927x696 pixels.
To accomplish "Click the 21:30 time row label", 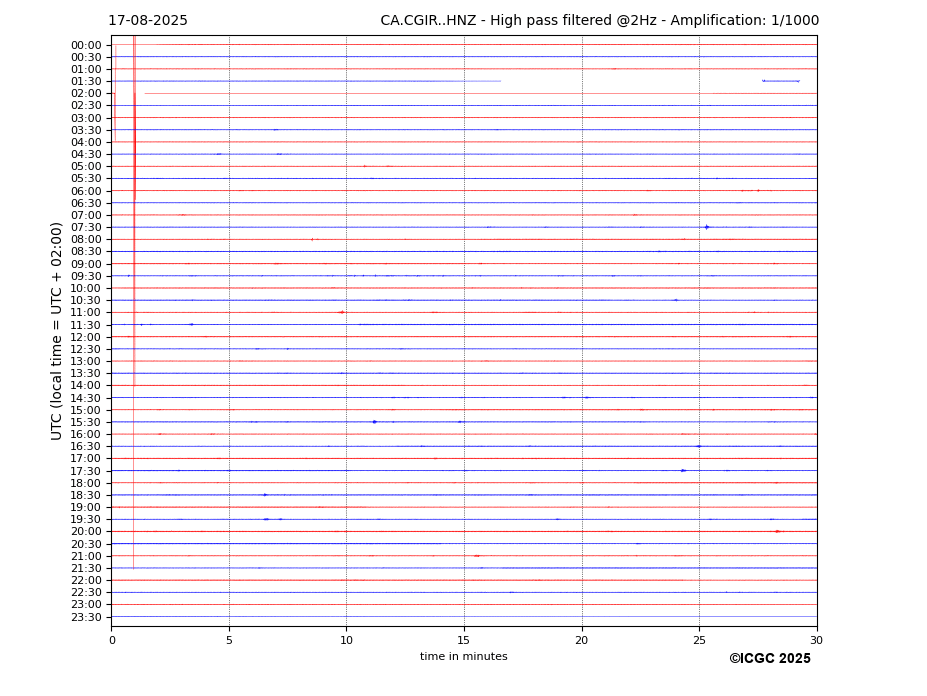I will (x=86, y=568).
